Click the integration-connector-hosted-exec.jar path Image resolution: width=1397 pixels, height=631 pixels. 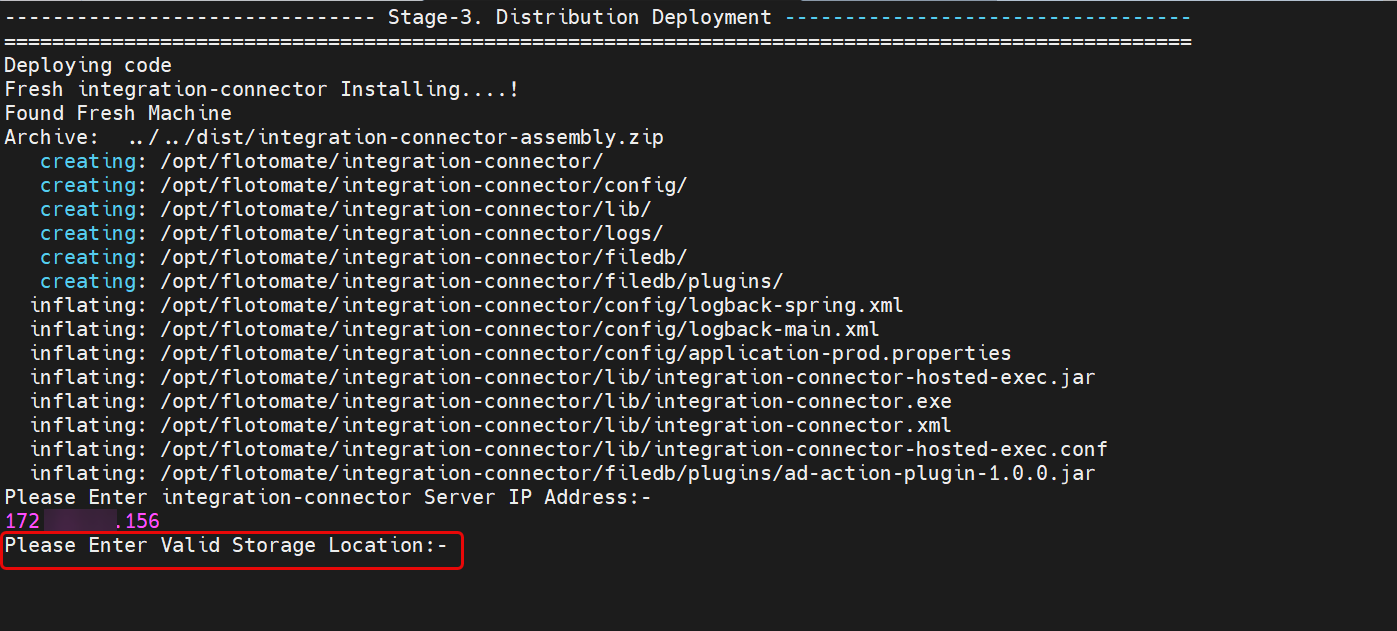[627, 377]
